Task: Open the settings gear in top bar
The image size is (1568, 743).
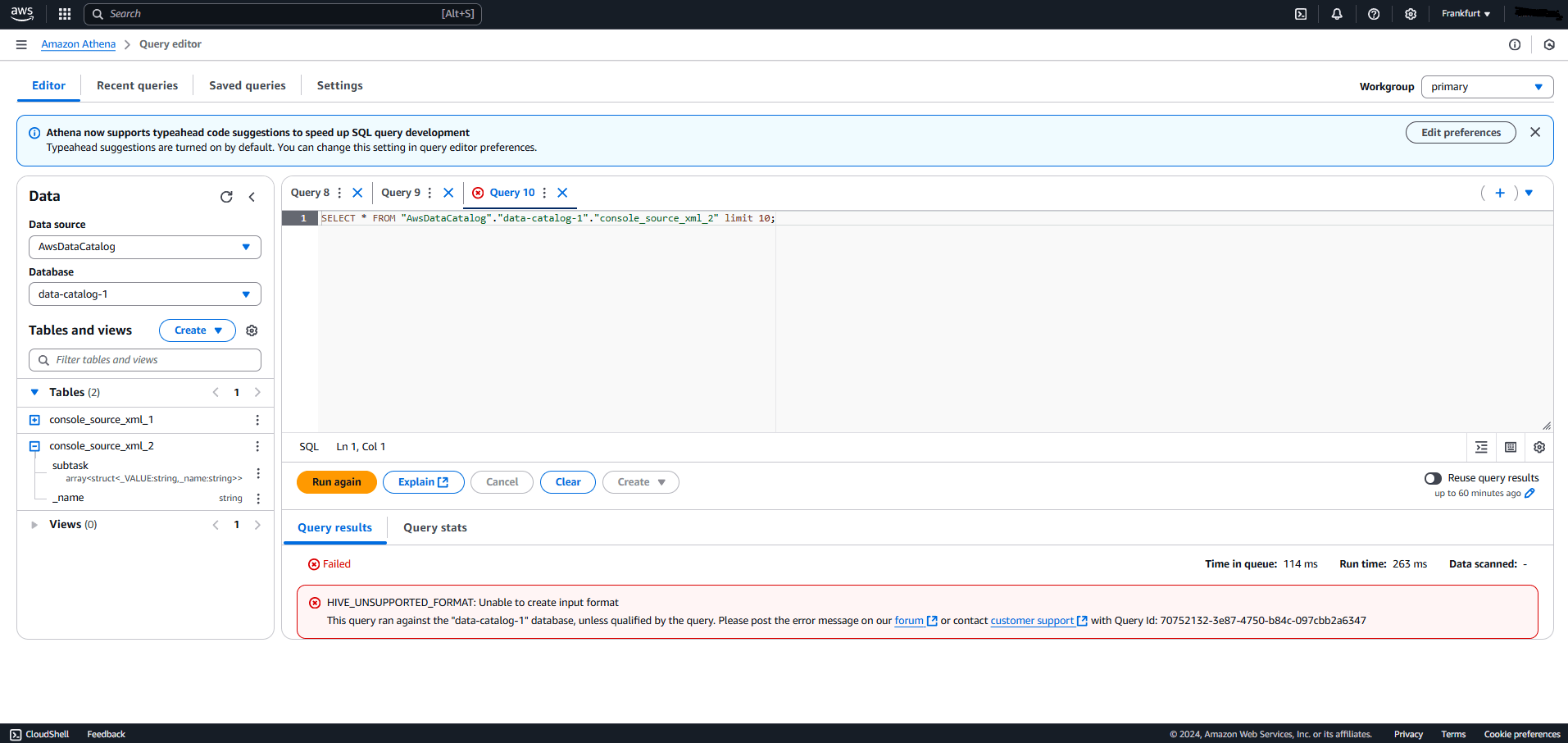Action: [1411, 14]
